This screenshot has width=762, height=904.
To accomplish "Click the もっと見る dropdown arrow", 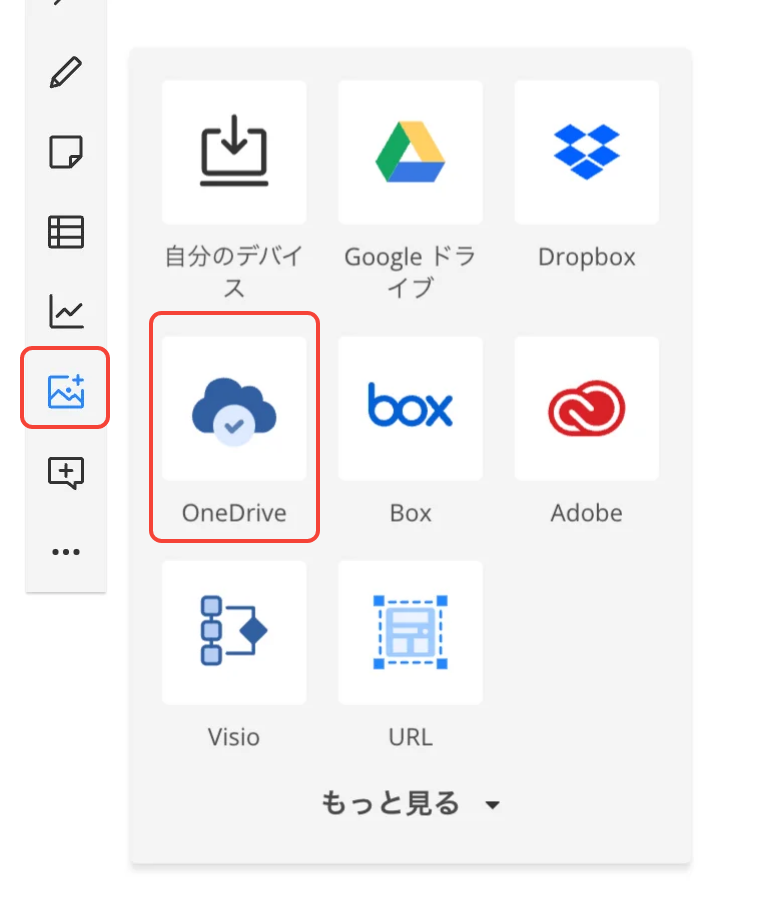I will [492, 805].
